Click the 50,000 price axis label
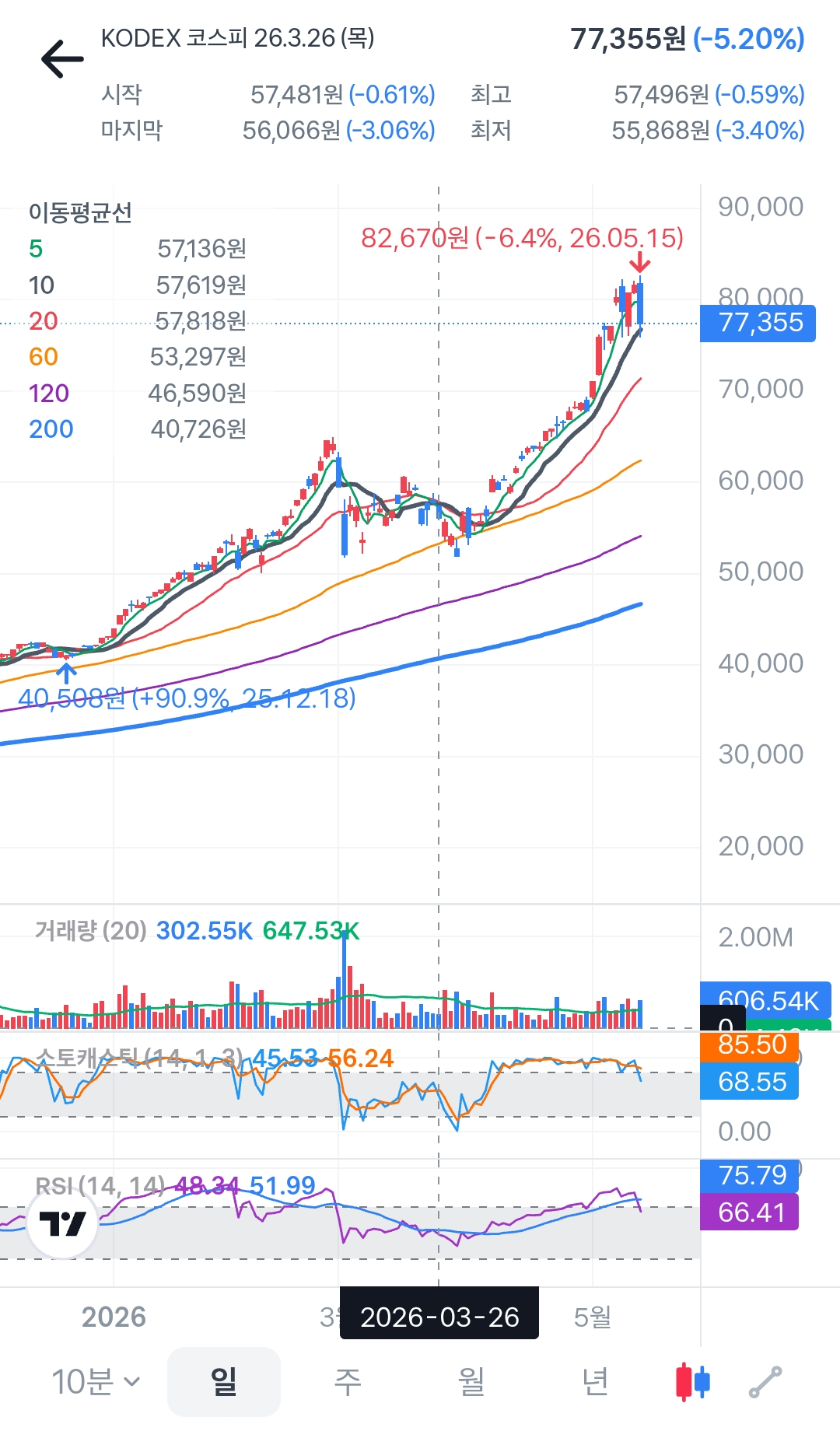The height and width of the screenshot is (1452, 840). coord(761,572)
